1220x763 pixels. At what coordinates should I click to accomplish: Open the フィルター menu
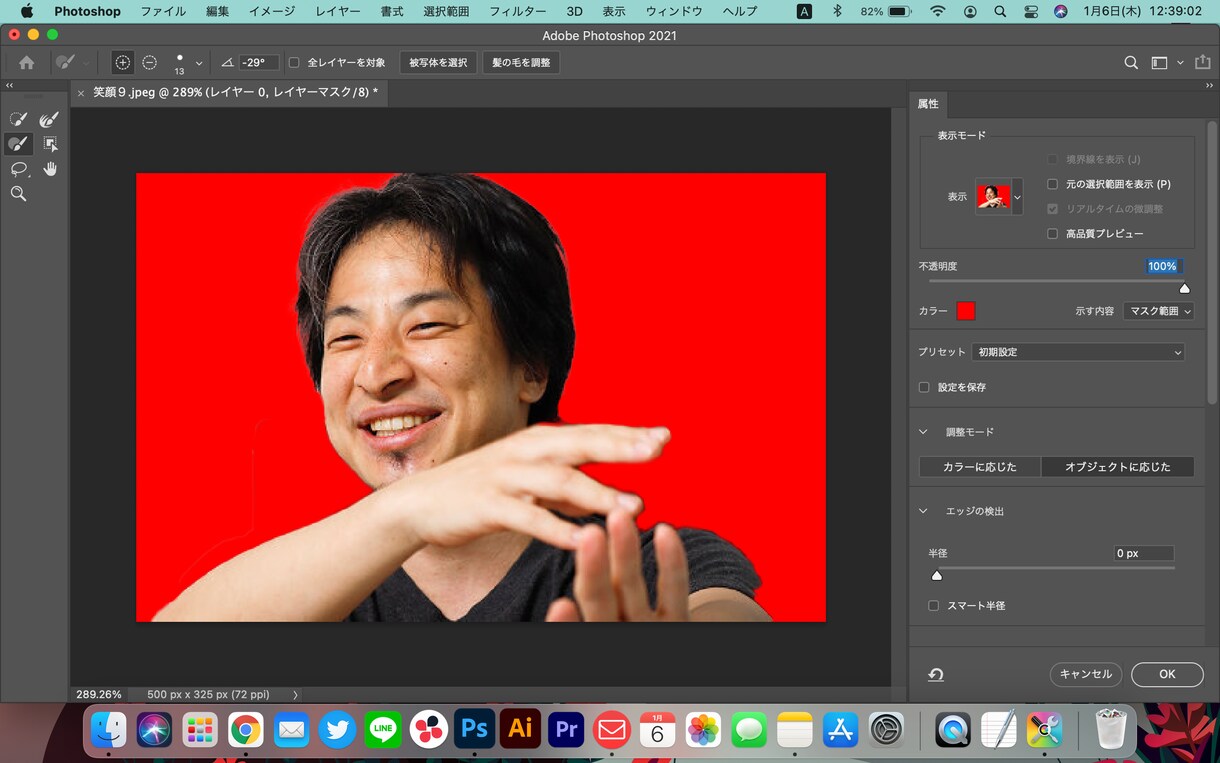coord(517,11)
